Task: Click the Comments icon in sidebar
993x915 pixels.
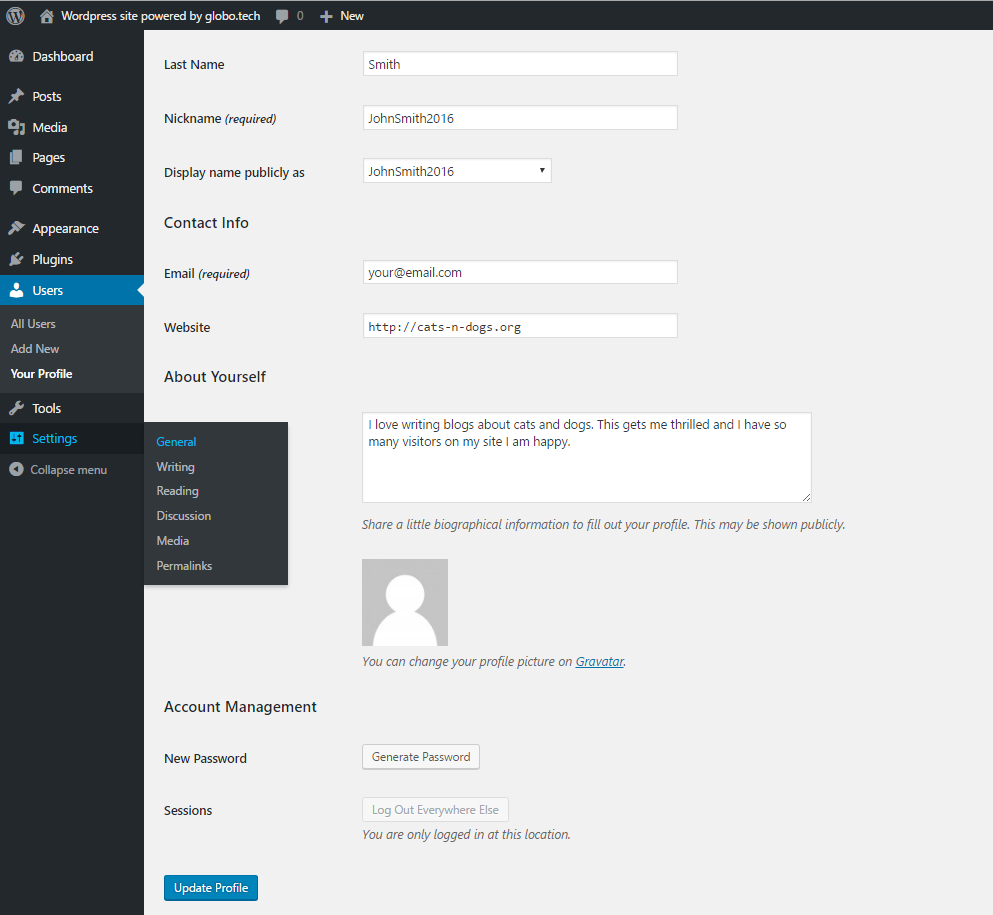Action: pyautogui.click(x=16, y=188)
